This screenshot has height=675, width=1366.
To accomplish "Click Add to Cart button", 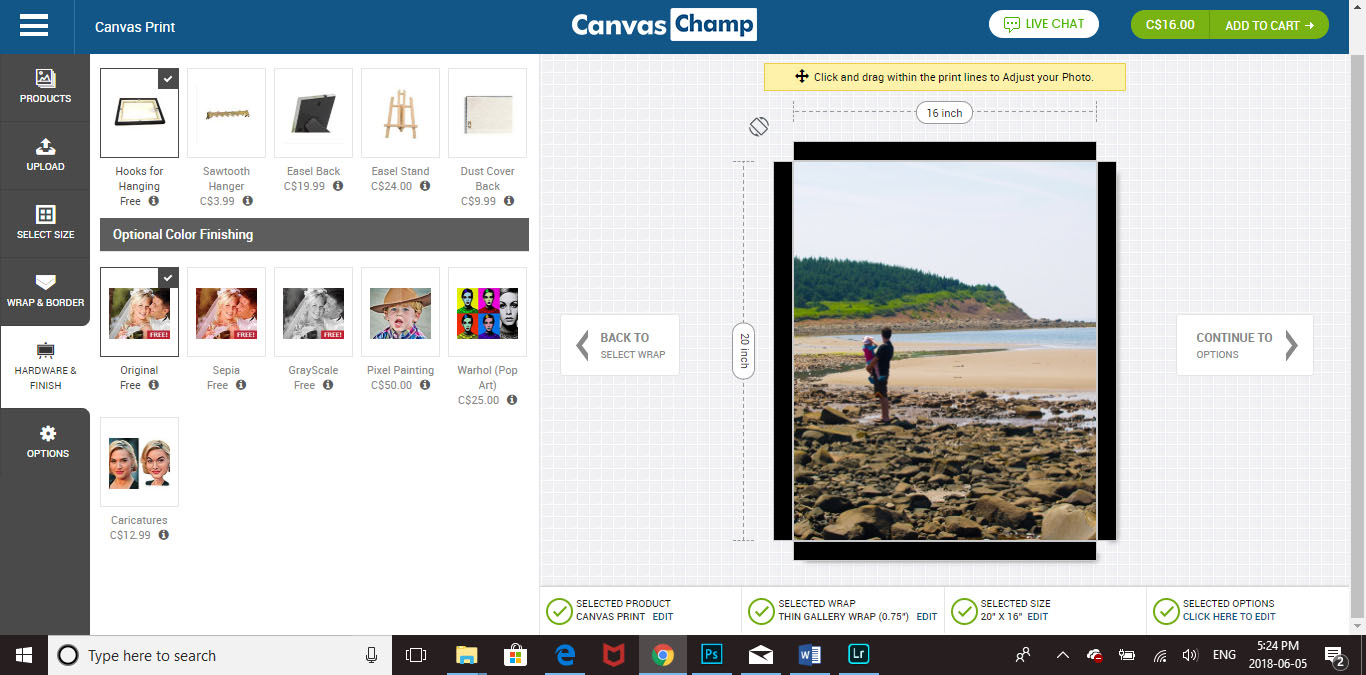I will (1269, 25).
